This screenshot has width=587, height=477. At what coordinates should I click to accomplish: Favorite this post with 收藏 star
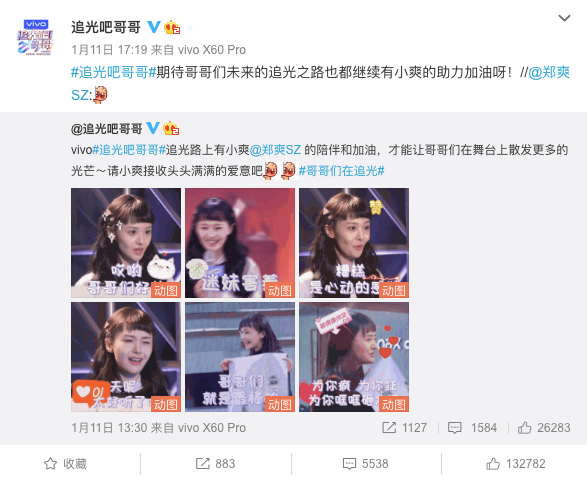click(x=66, y=464)
